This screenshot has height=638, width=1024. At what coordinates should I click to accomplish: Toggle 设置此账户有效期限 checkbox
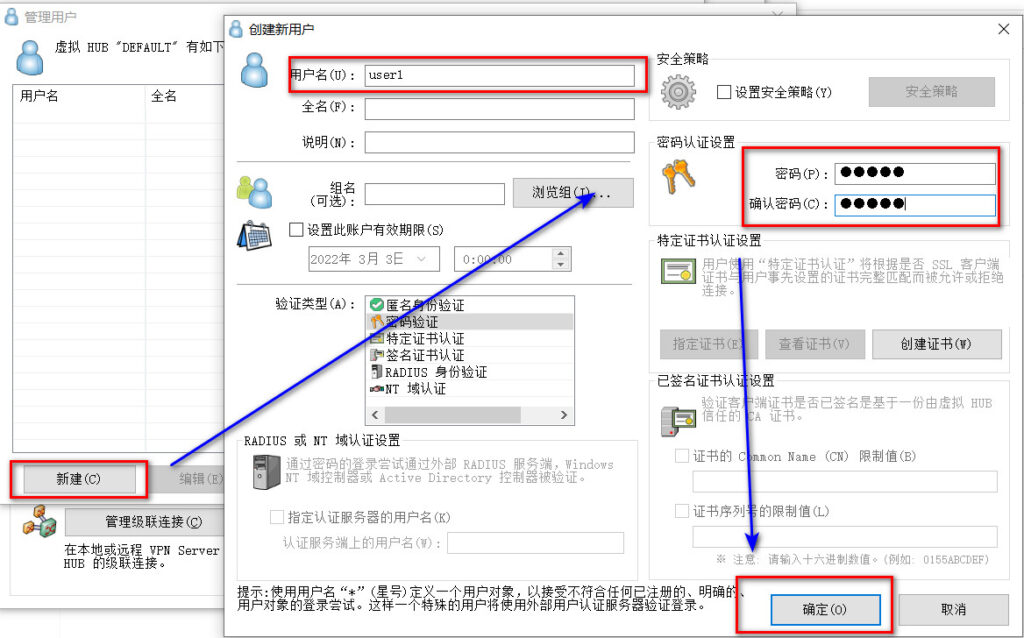[296, 230]
